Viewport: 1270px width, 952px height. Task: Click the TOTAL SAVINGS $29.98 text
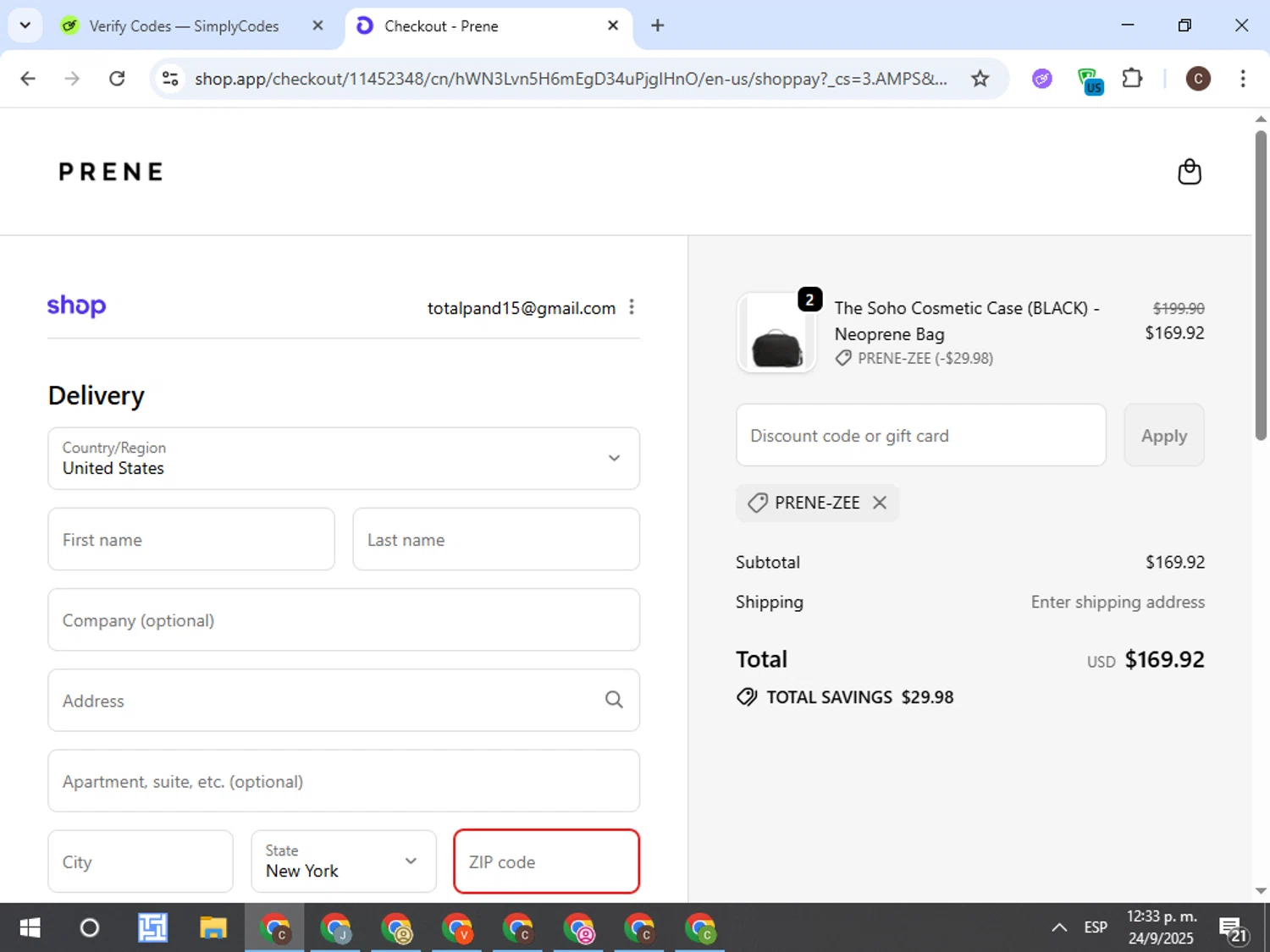tap(859, 697)
